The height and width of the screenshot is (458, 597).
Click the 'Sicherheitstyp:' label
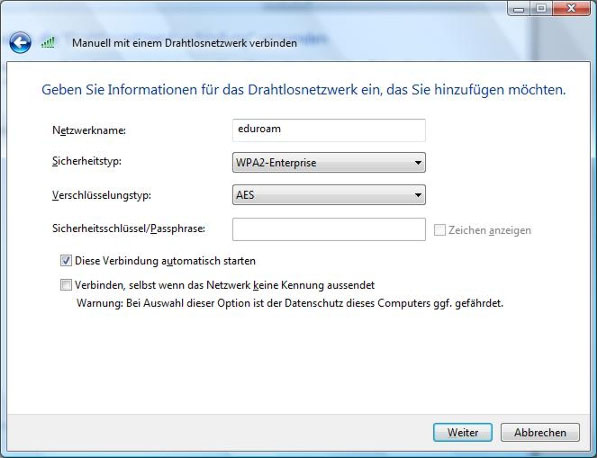tap(87, 161)
